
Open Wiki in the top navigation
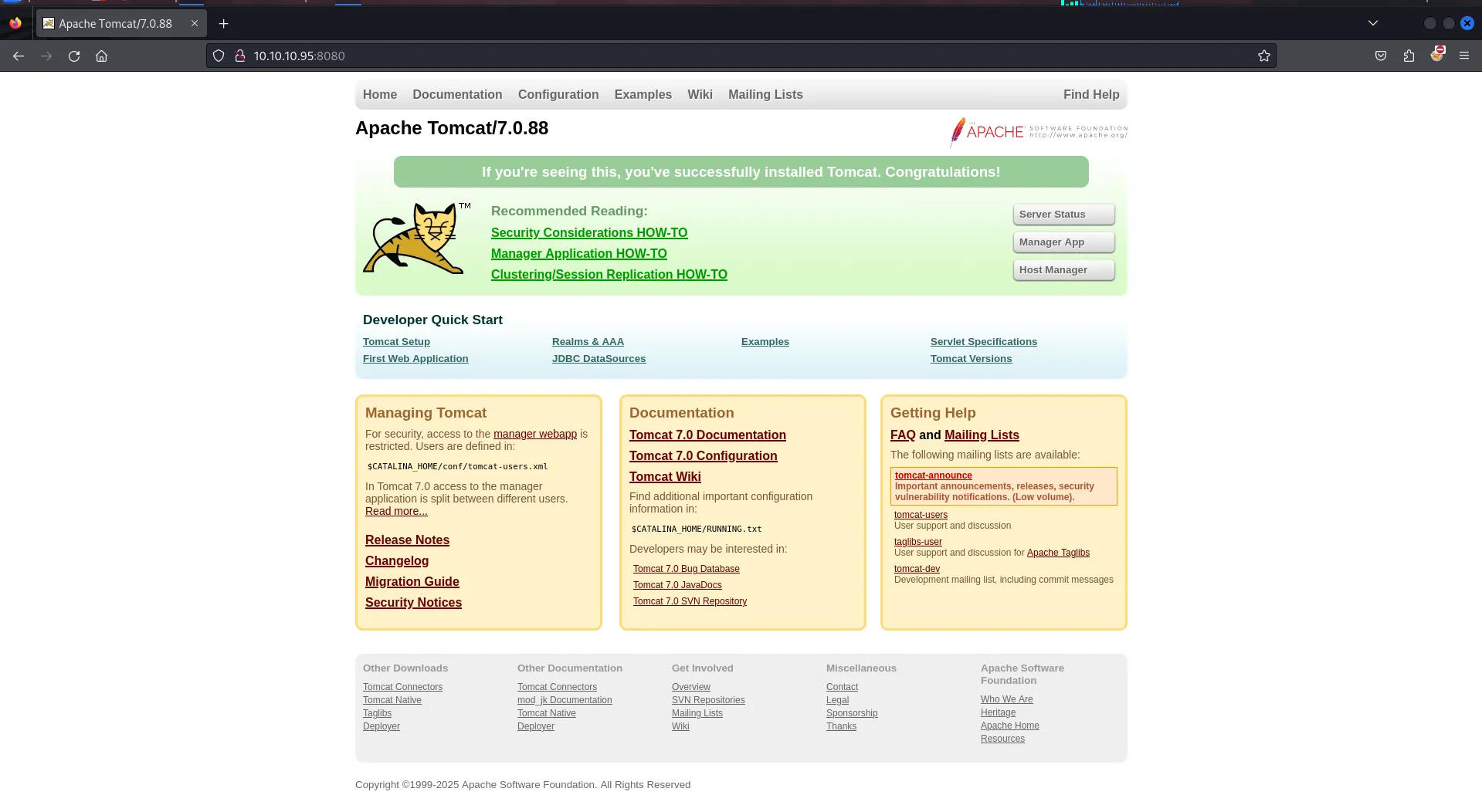click(700, 94)
